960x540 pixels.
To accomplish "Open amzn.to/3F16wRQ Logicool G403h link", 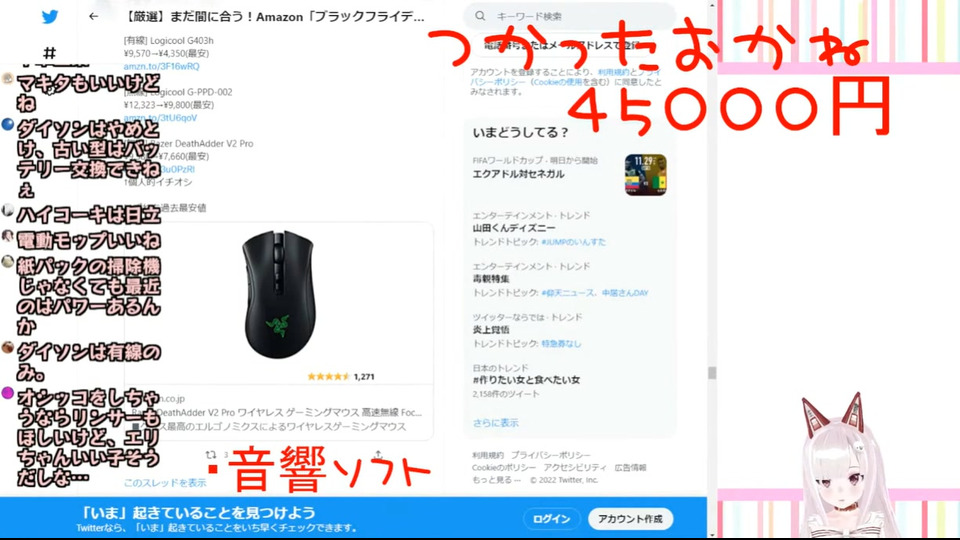I will tap(161, 66).
